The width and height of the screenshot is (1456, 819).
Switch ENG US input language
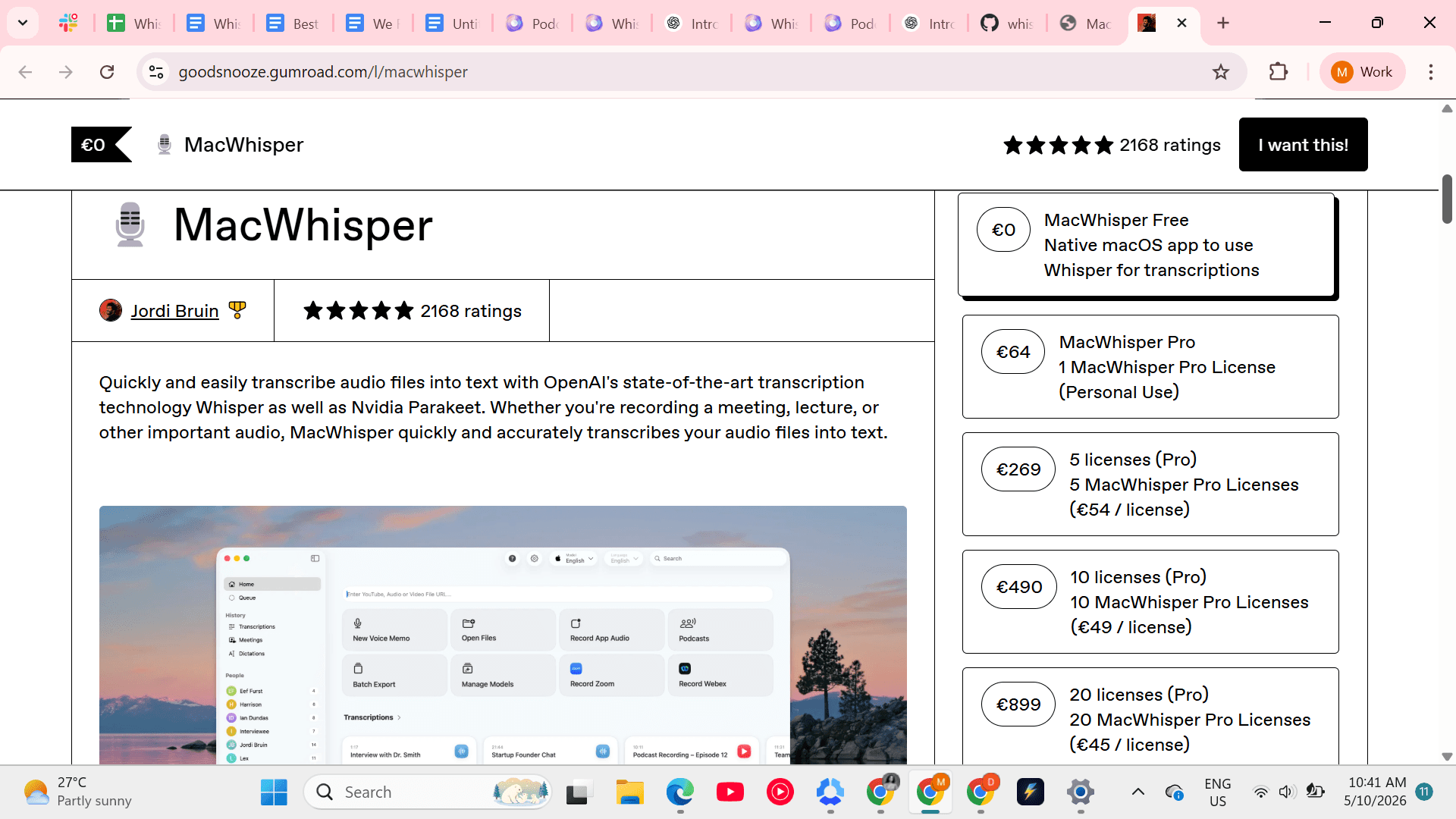coord(1218,792)
